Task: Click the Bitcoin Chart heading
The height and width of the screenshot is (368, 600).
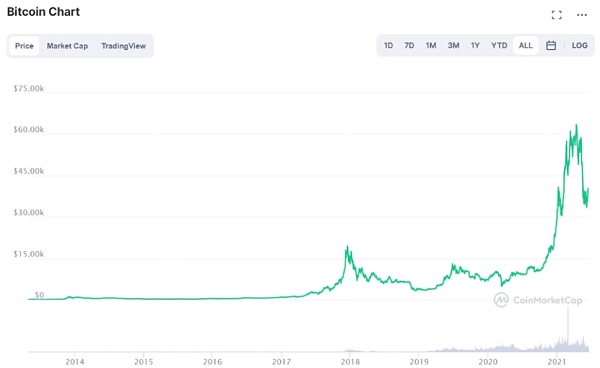Action: point(43,12)
